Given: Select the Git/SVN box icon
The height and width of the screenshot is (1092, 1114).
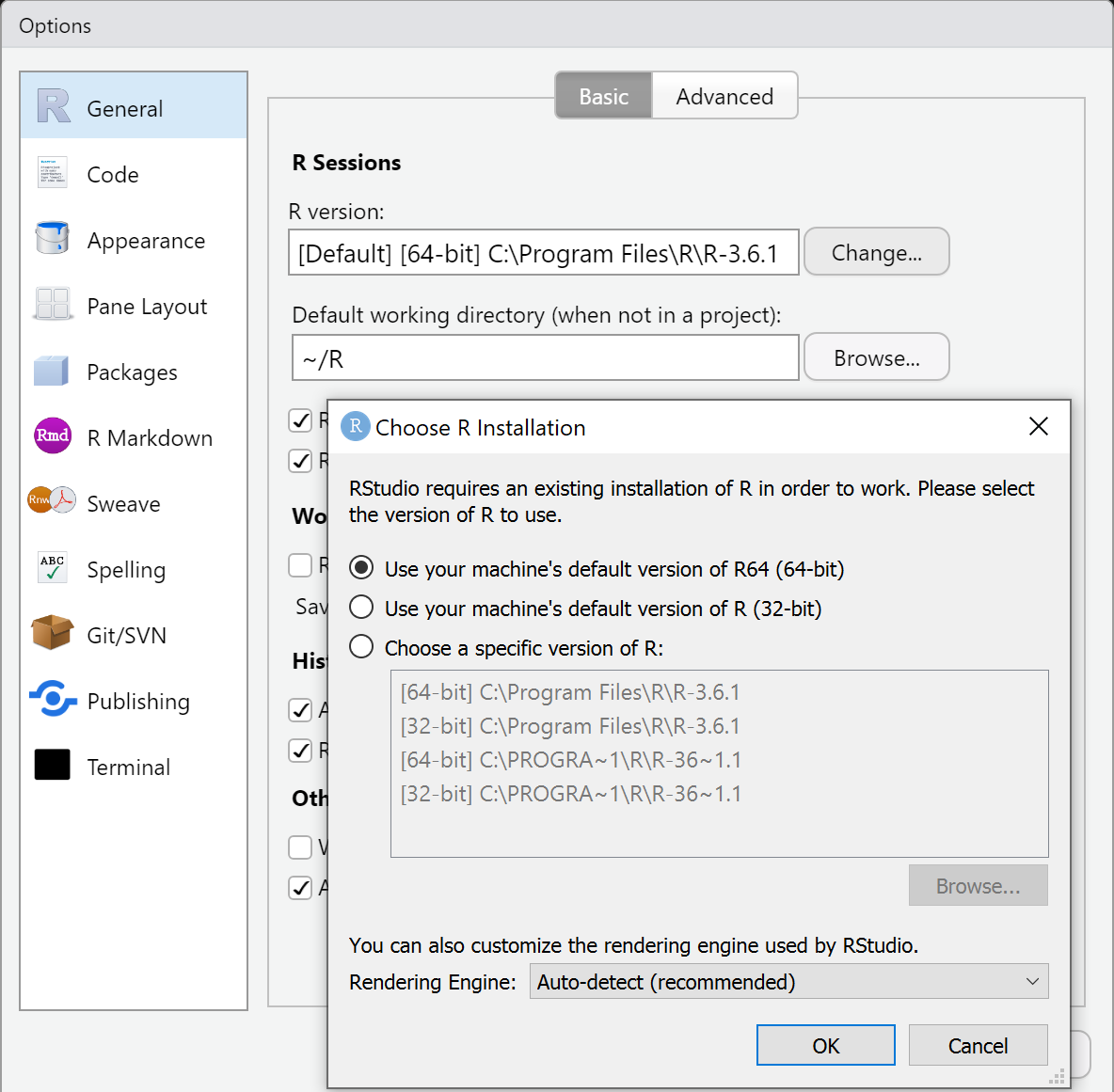Looking at the screenshot, I should click(x=52, y=632).
